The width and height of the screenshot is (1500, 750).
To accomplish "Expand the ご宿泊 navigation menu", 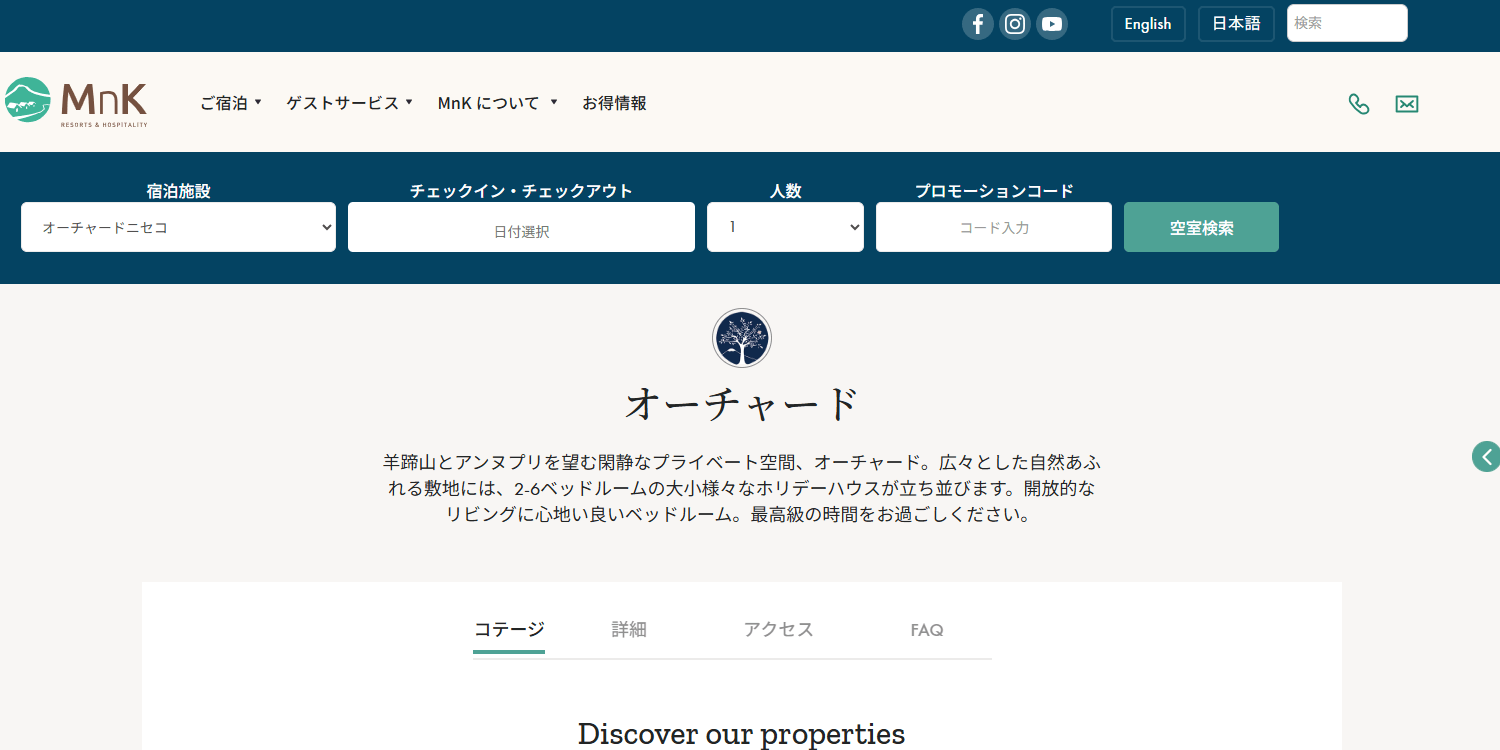I will tap(230, 103).
